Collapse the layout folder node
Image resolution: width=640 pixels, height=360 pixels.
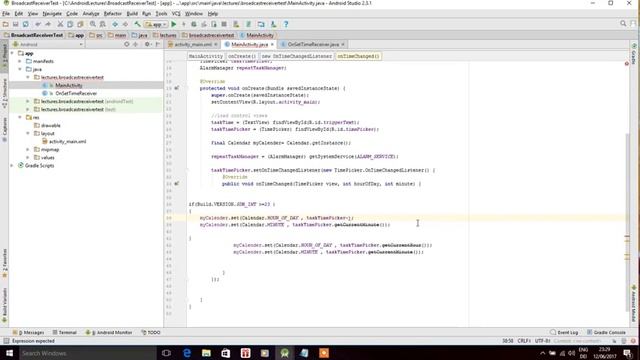pyautogui.click(x=28, y=133)
